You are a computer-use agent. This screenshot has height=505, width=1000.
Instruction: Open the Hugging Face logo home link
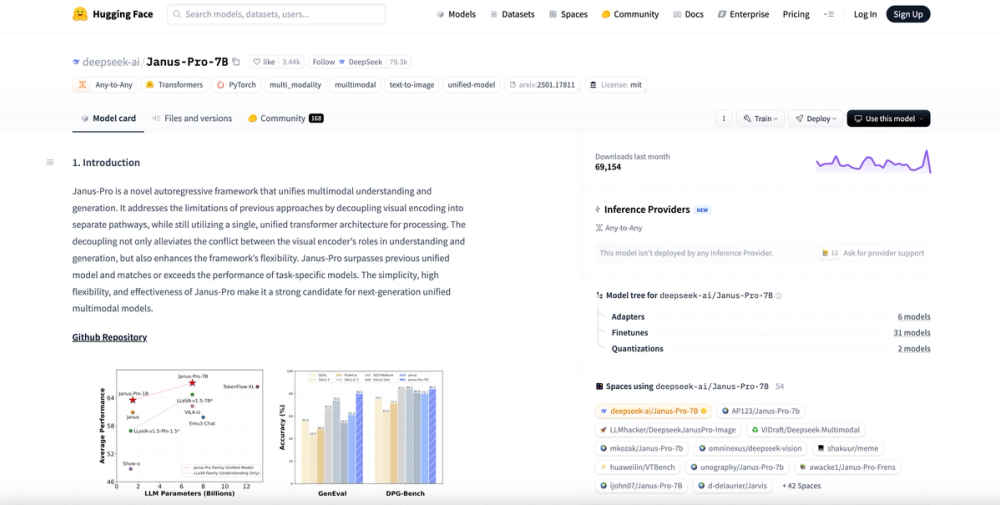[112, 14]
